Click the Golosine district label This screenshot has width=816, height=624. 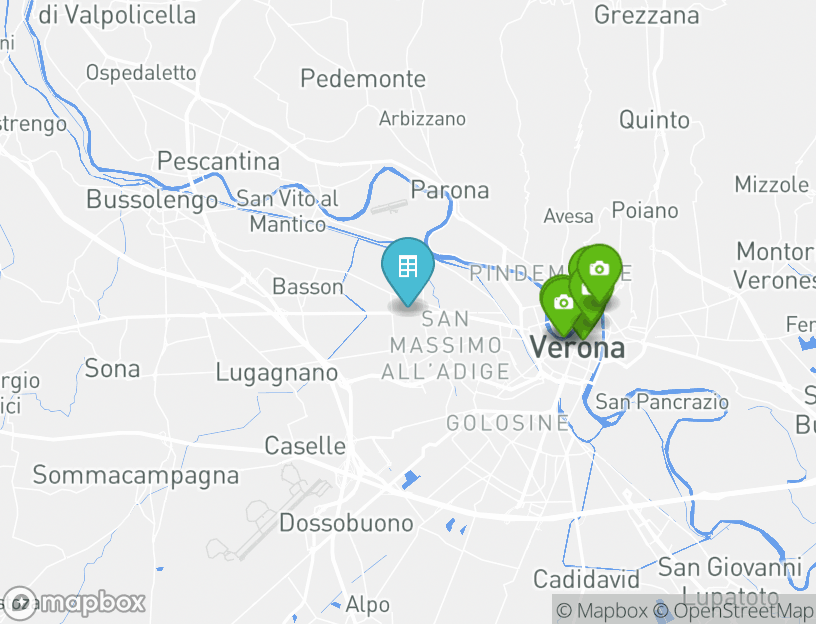click(x=507, y=423)
